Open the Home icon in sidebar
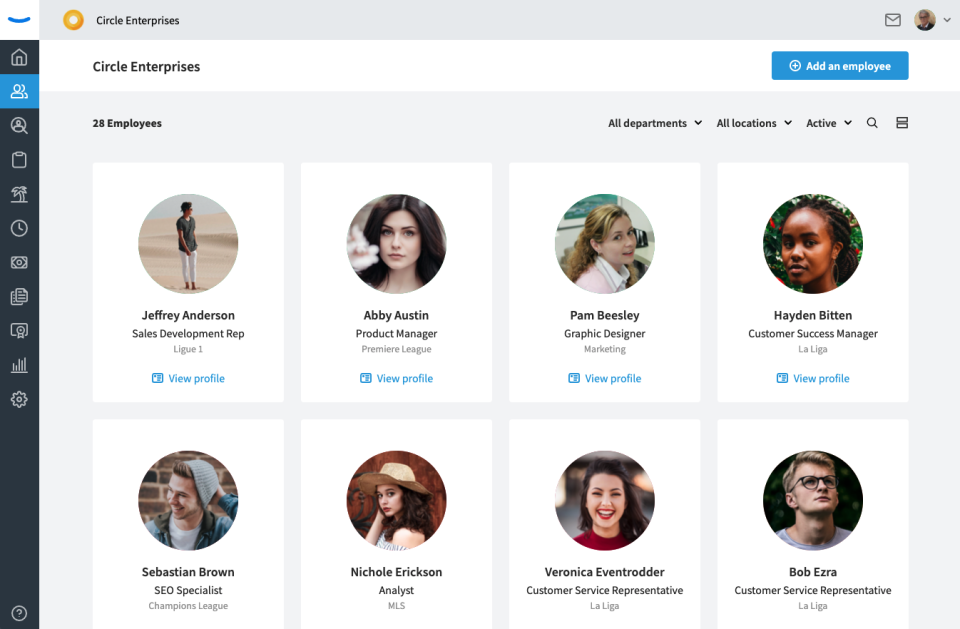The image size is (960, 629). [x=19, y=57]
